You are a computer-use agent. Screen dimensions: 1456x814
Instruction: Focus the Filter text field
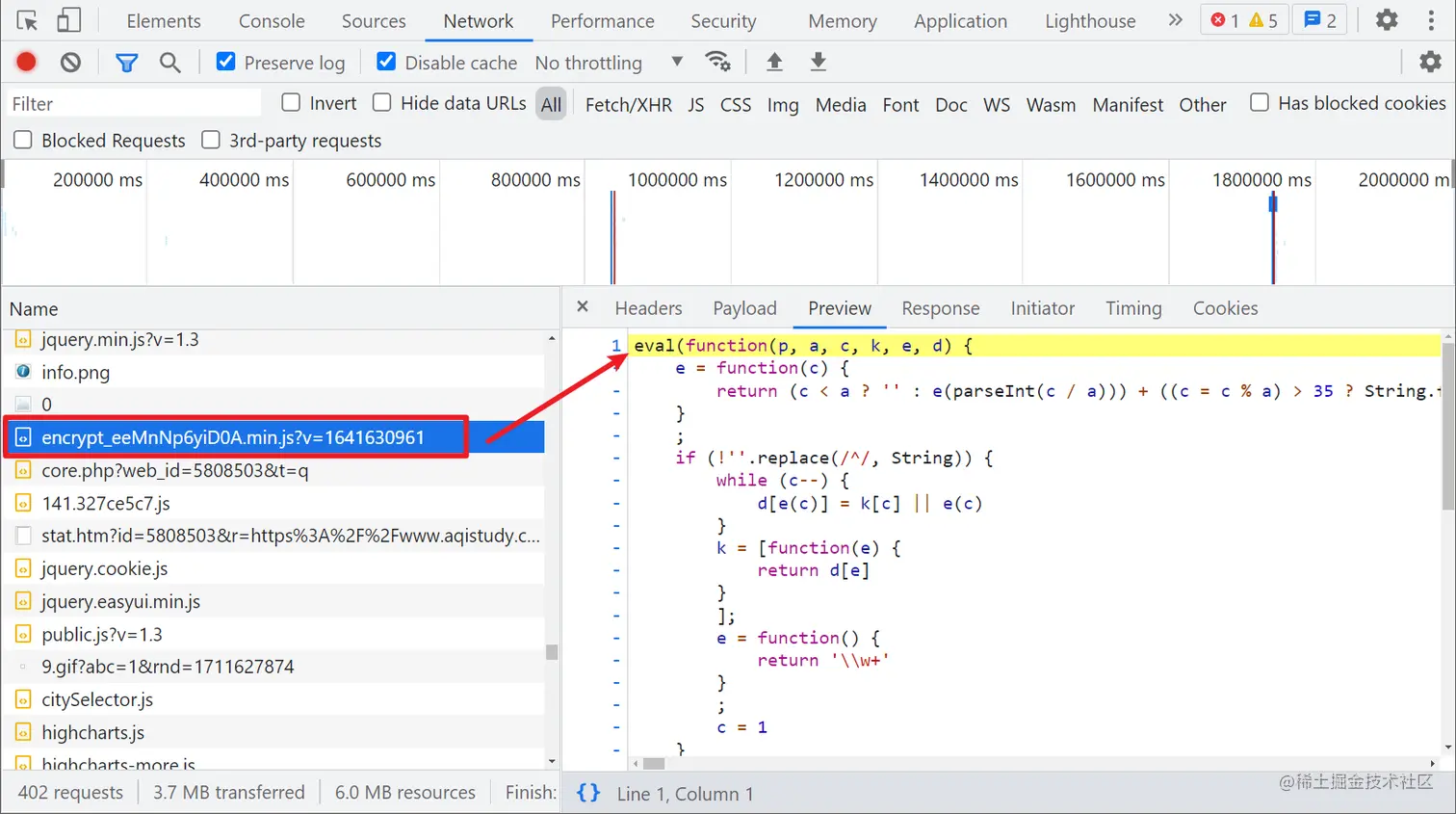(133, 103)
